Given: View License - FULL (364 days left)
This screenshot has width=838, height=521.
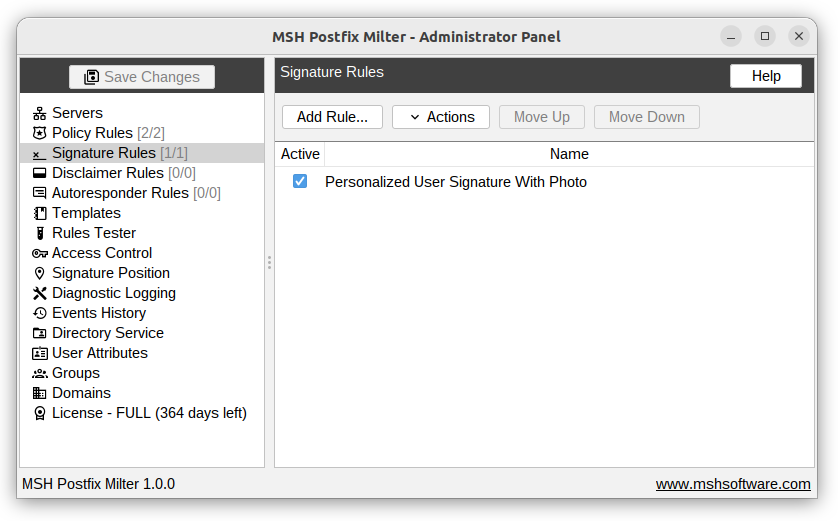Looking at the screenshot, I should (149, 414).
